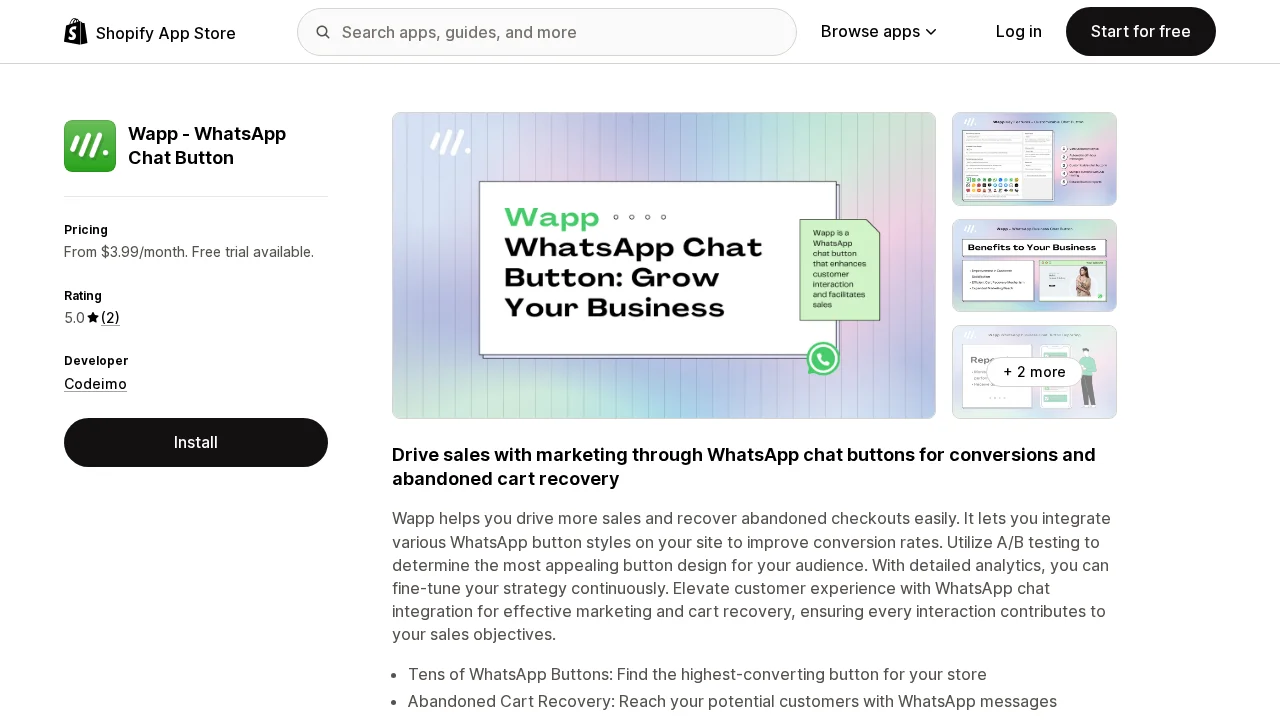Click the Start for free button
The height and width of the screenshot is (720, 1280).
(1141, 32)
